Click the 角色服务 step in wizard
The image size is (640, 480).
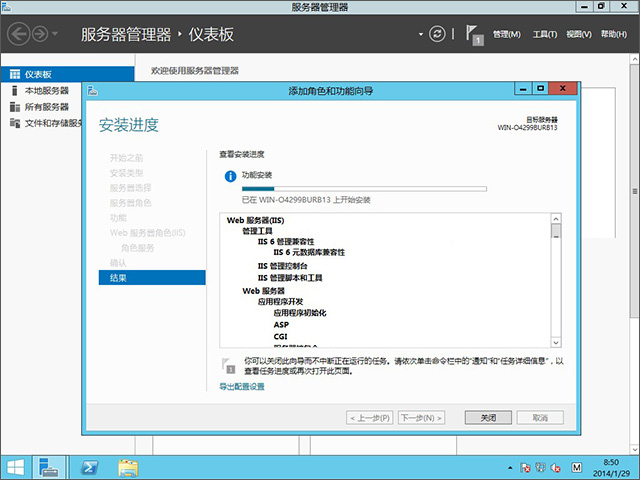[x=138, y=248]
